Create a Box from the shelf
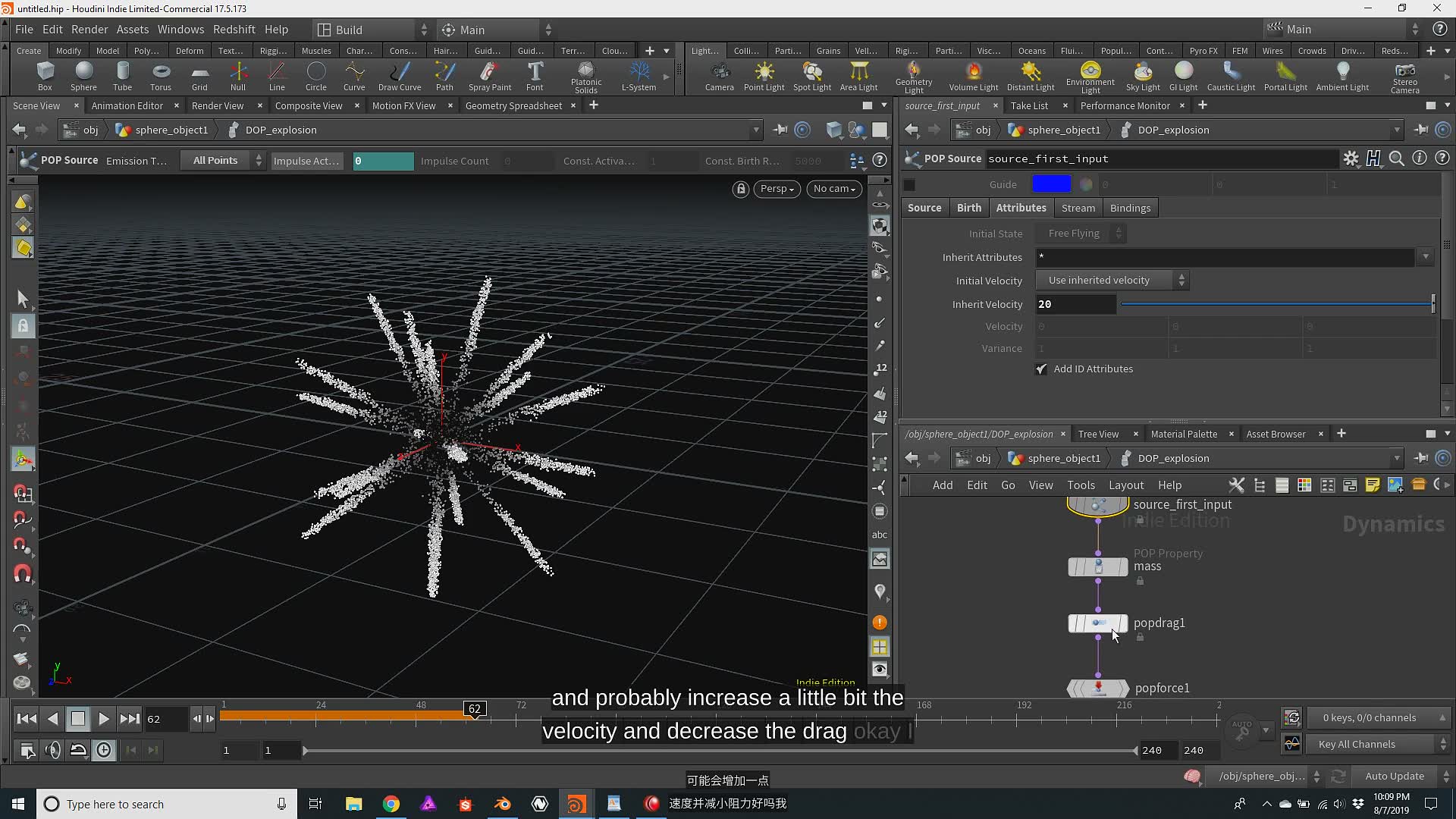The height and width of the screenshot is (819, 1456). [45, 77]
